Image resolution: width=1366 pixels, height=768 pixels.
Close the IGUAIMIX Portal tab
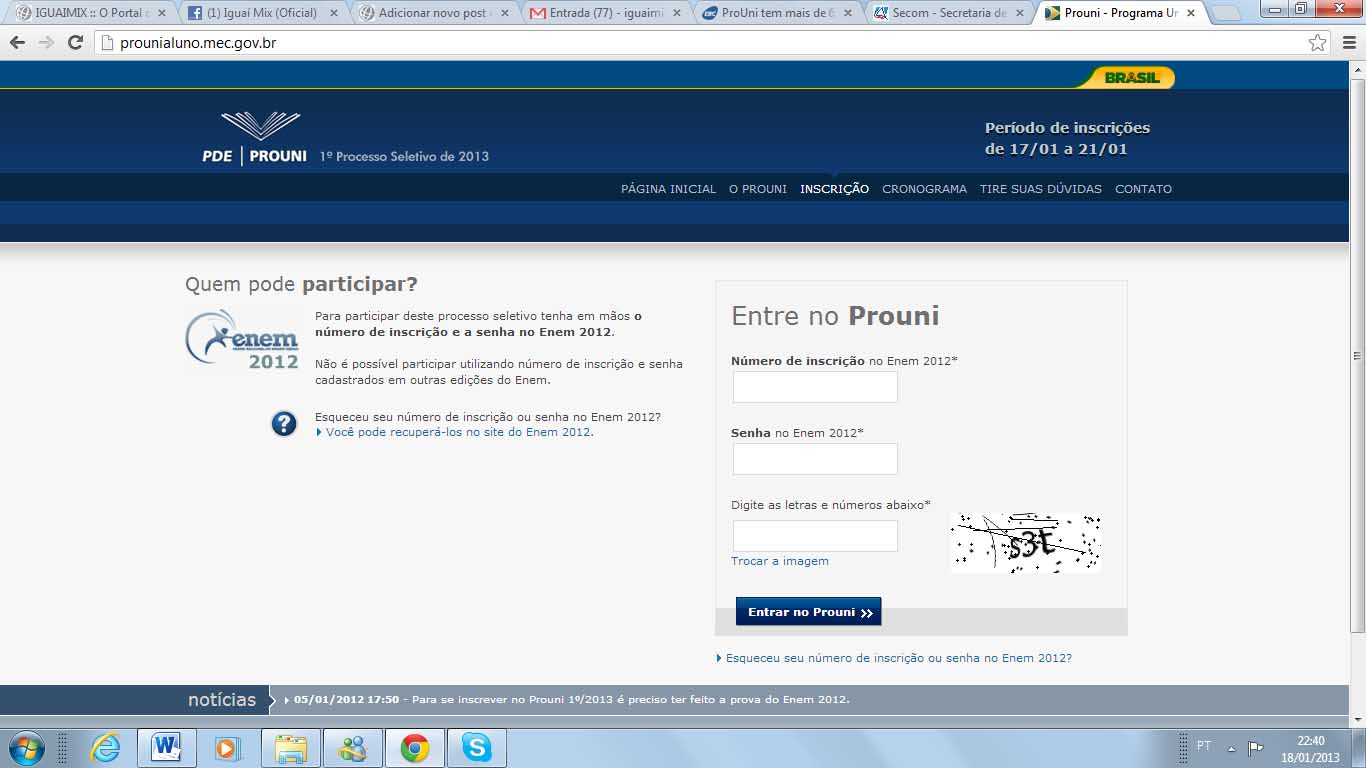[162, 14]
